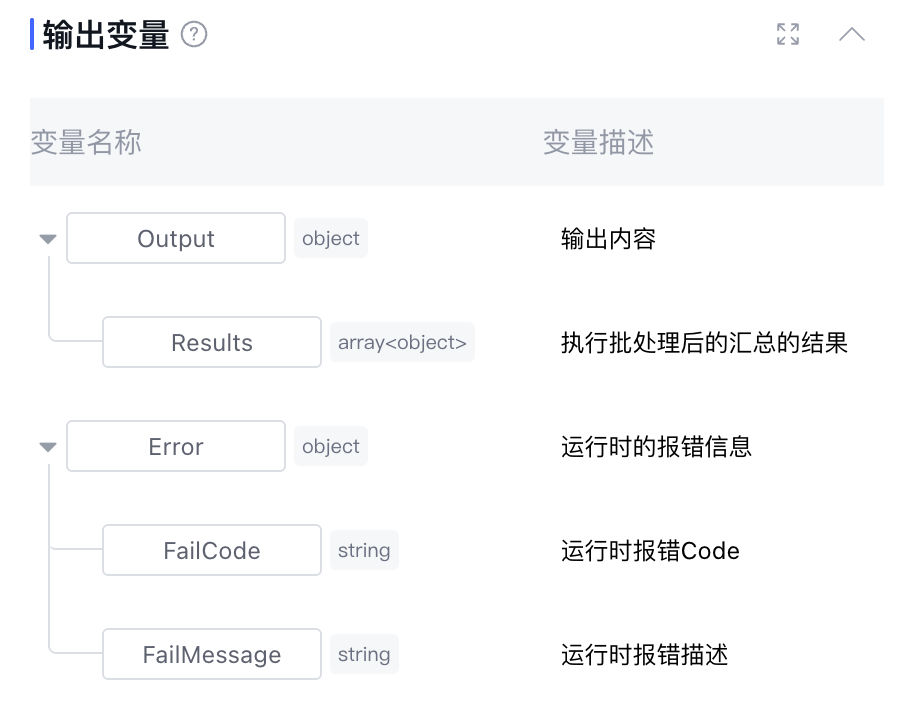
Task: Click the FailMessage variable name field
Action: [x=212, y=655]
